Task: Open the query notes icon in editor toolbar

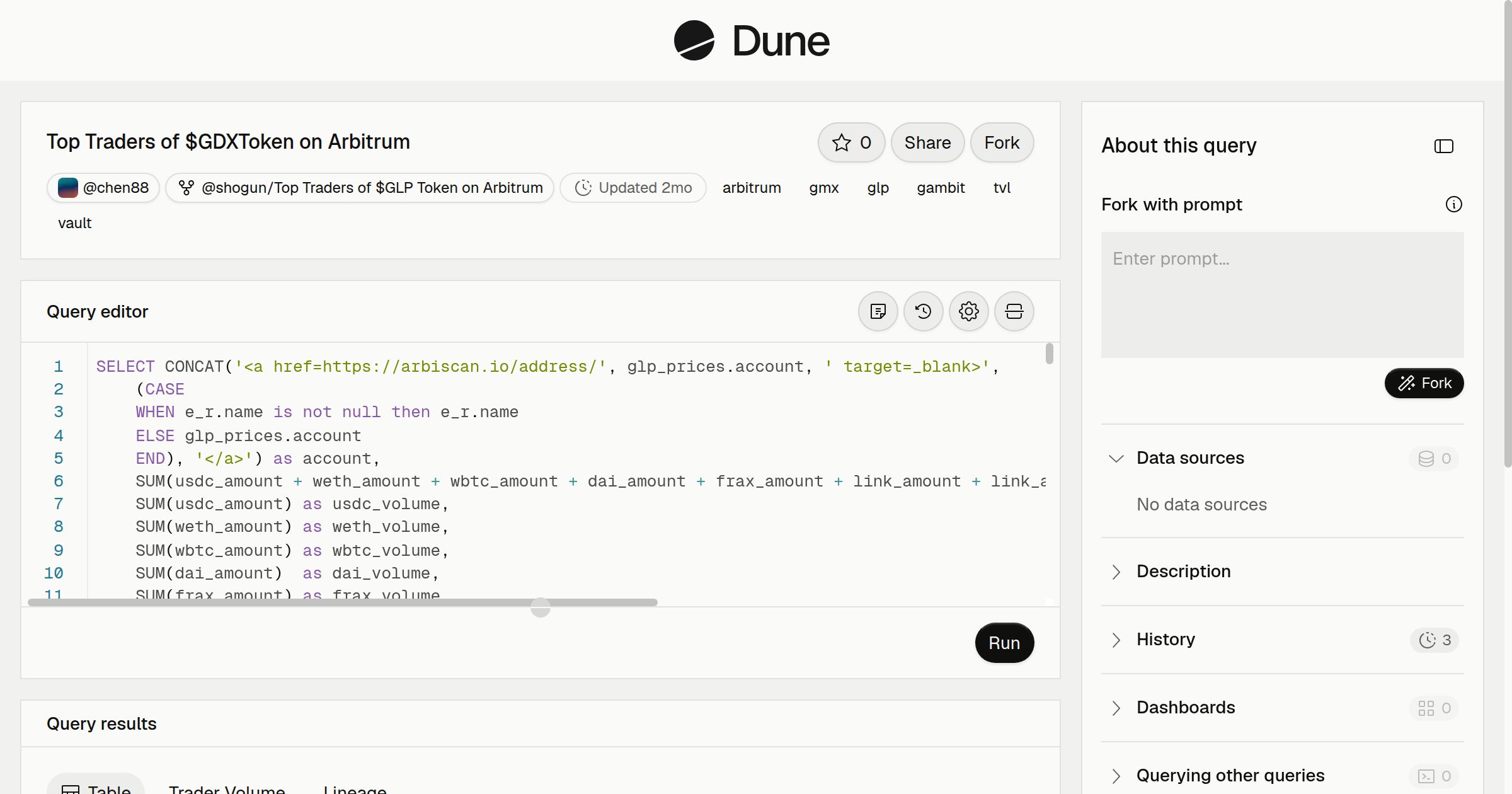Action: click(x=878, y=311)
